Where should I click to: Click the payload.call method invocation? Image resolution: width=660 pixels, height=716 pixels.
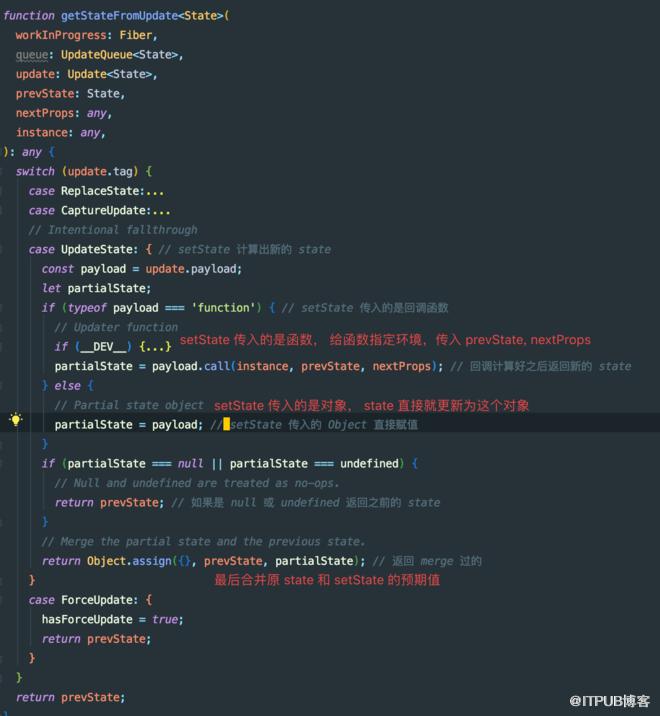(191, 366)
